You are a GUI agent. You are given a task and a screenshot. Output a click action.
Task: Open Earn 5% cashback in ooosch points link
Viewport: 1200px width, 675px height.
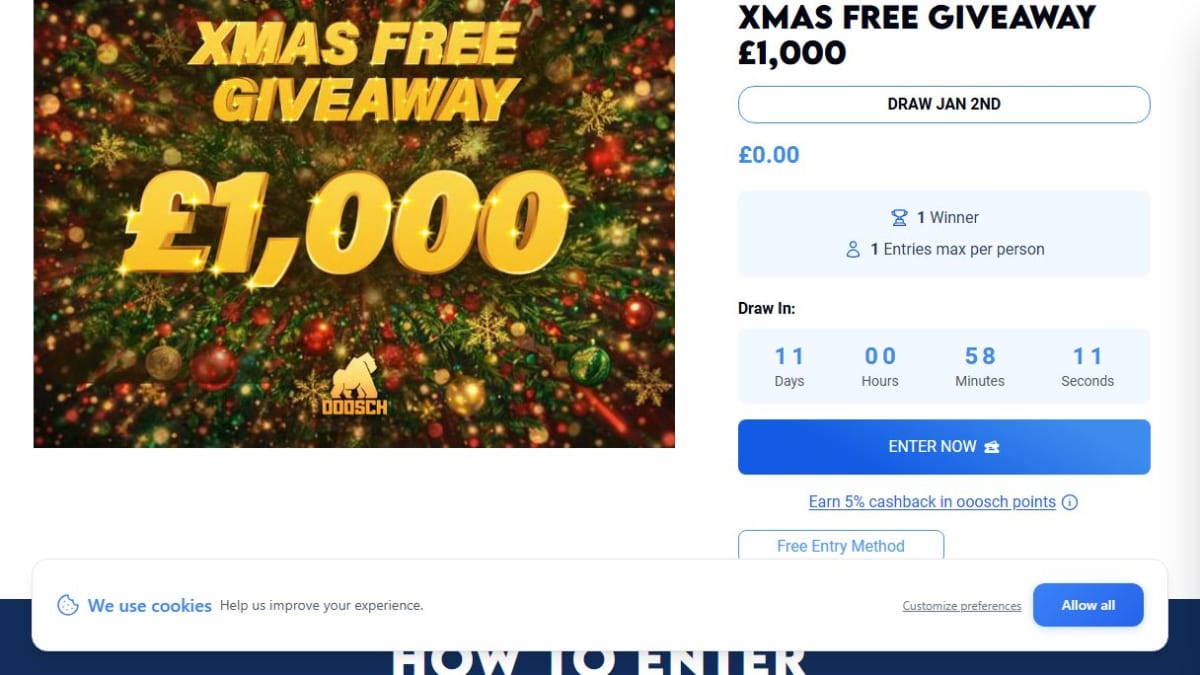(932, 502)
